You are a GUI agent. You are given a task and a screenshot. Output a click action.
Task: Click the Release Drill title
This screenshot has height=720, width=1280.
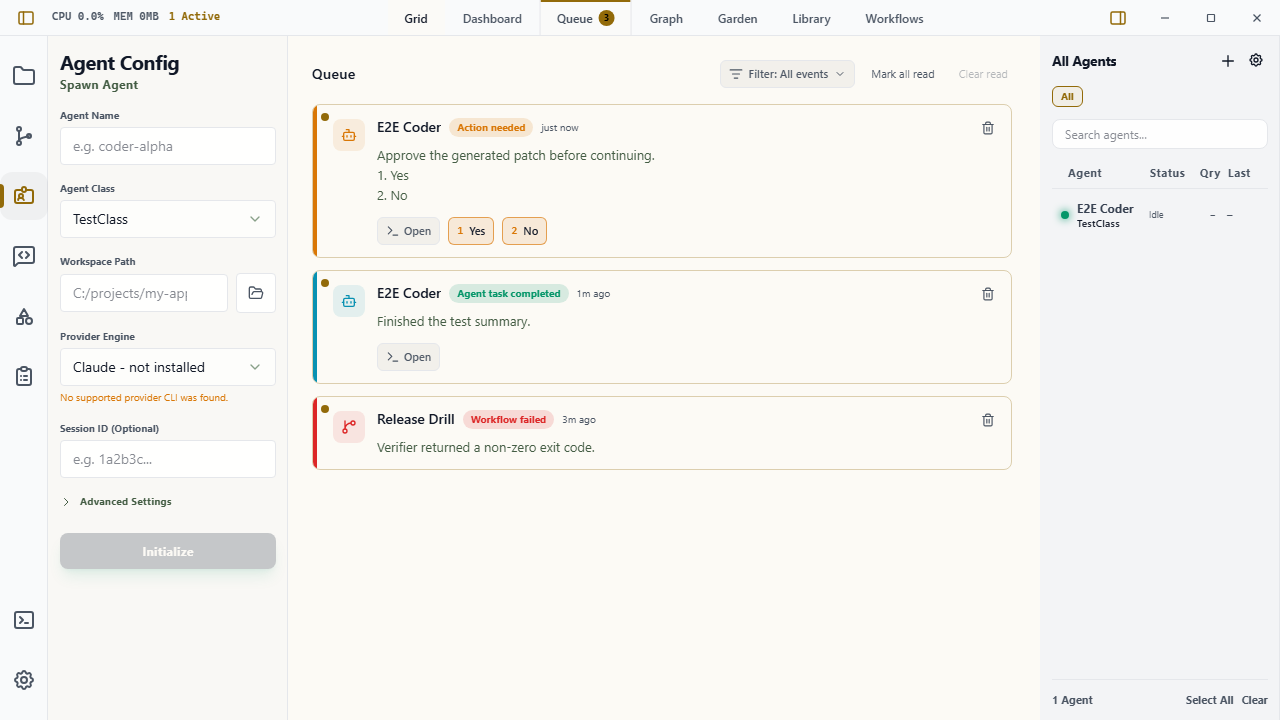point(416,419)
